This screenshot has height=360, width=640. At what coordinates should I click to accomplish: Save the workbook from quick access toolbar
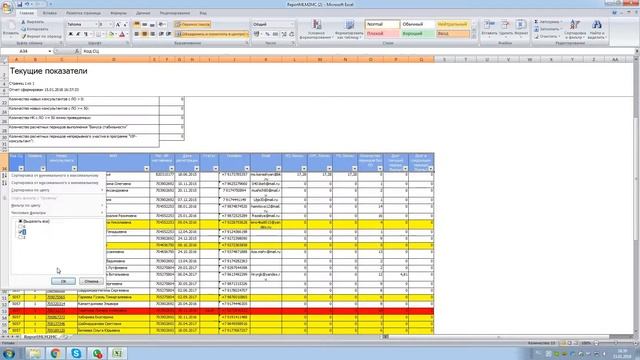point(19,4)
